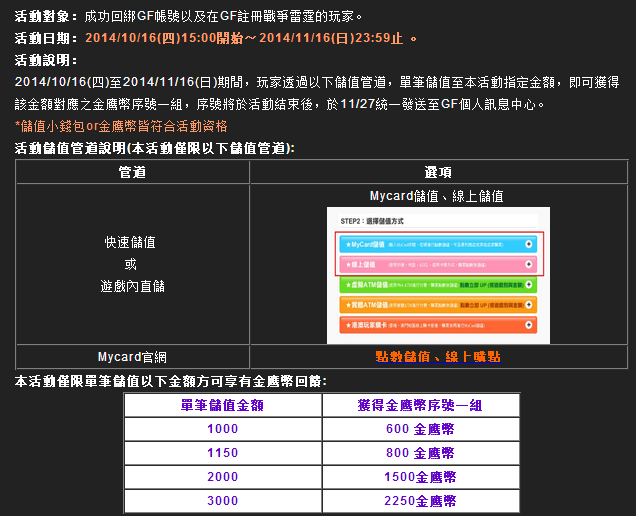Click the 活動說明 heading label

click(45, 60)
